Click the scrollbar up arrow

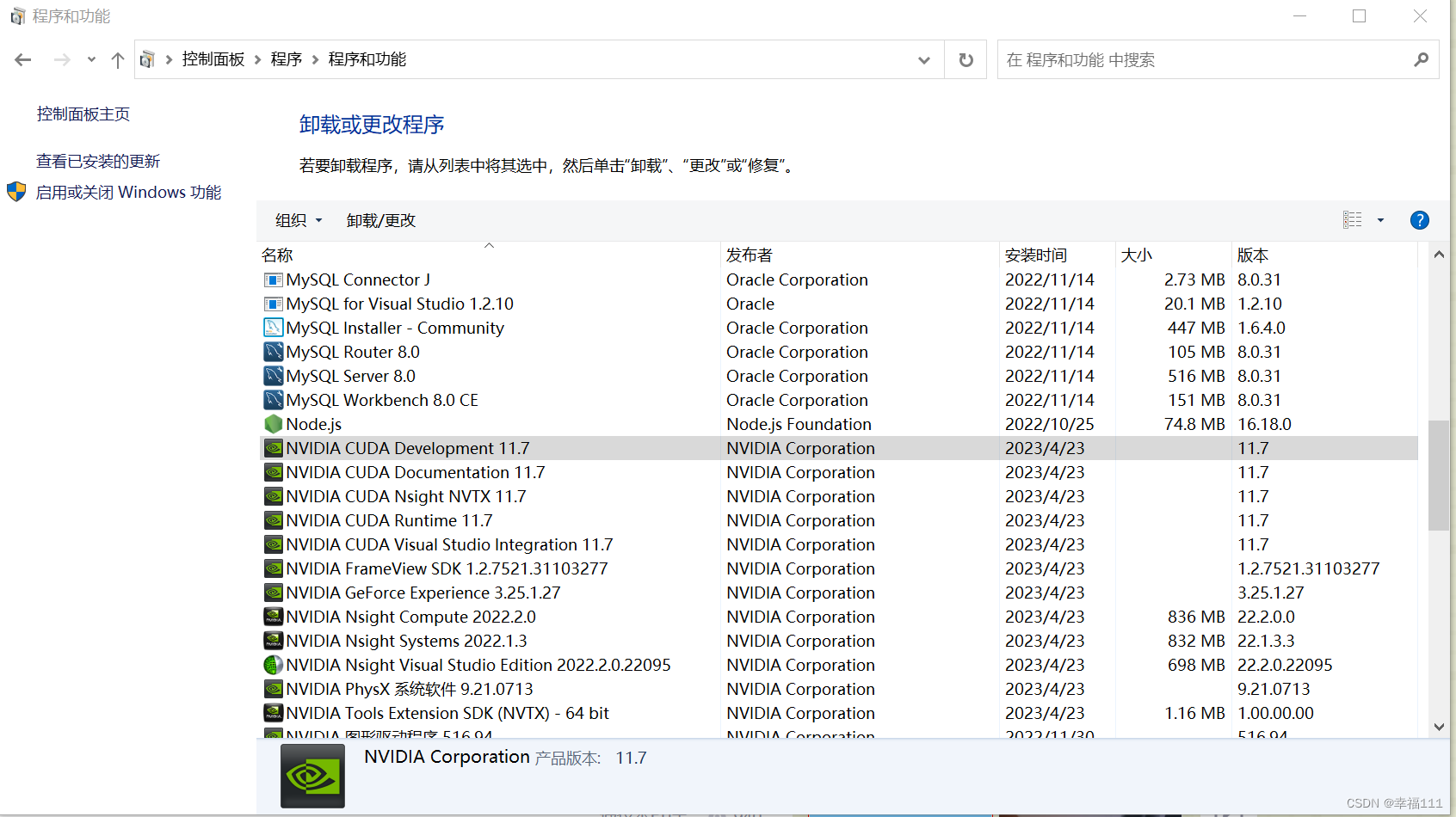1439,255
